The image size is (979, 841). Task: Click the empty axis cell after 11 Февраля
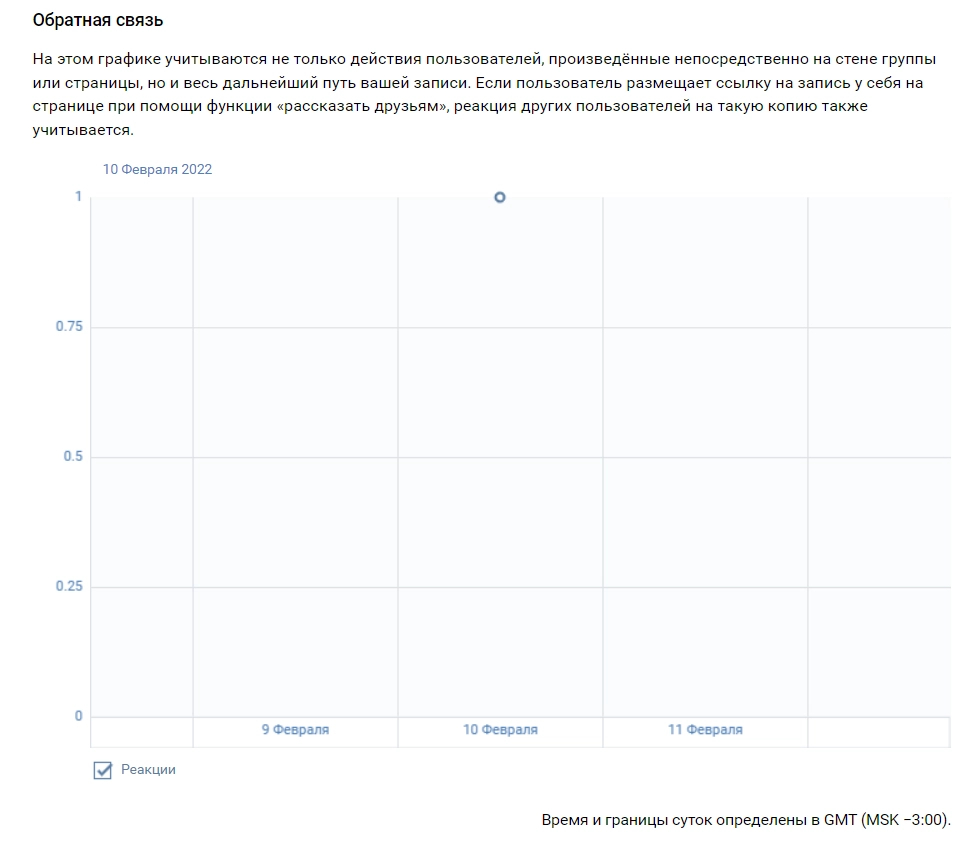point(878,731)
